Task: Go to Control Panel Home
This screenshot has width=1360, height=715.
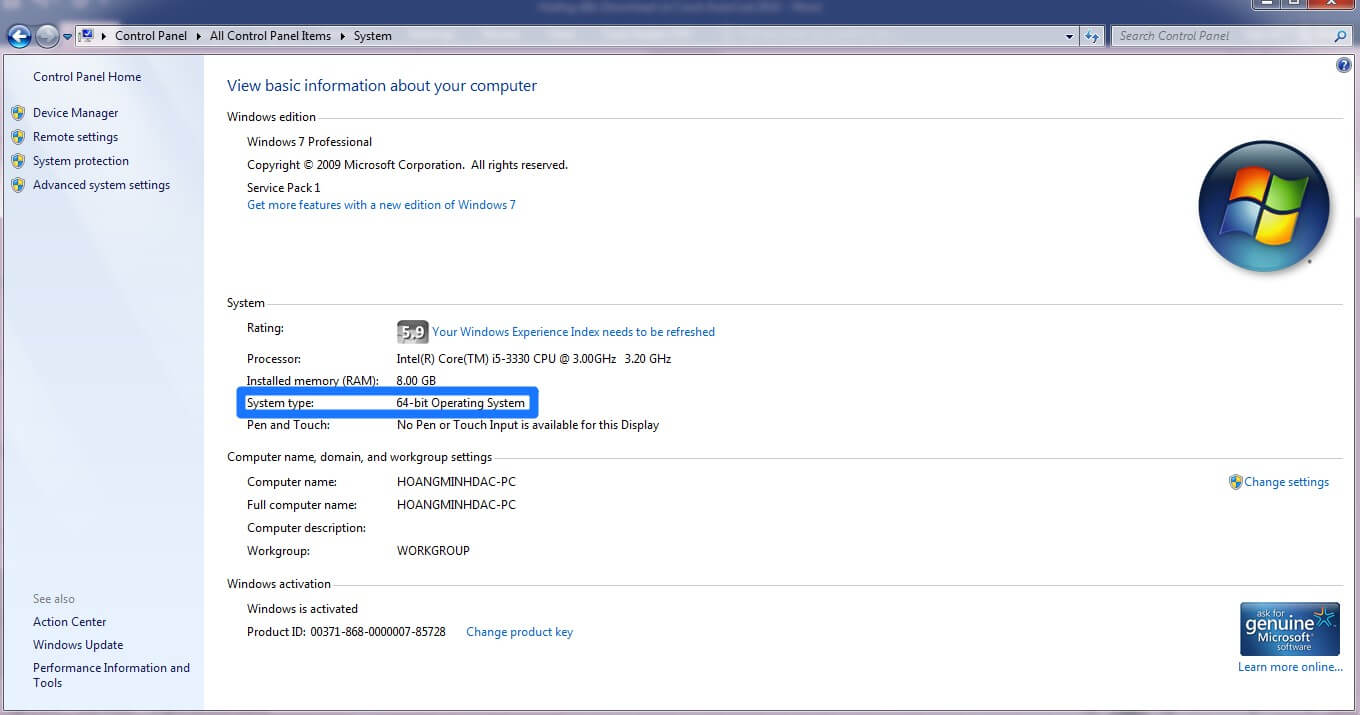Action: 87,77
